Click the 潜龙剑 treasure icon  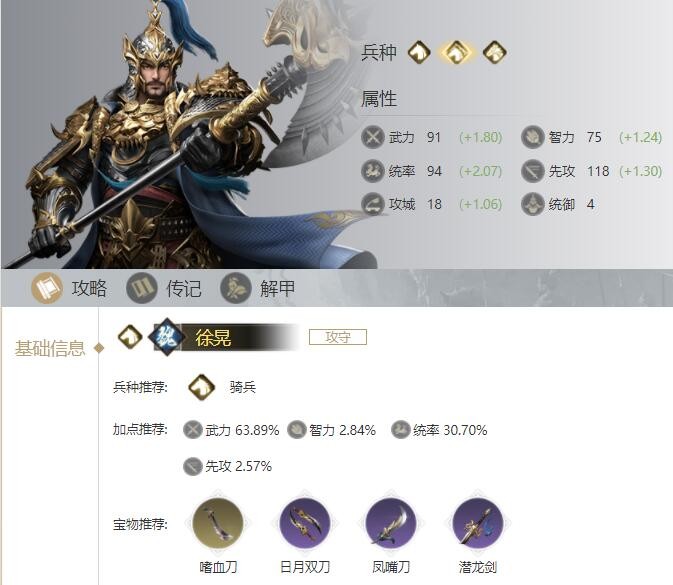(x=478, y=523)
